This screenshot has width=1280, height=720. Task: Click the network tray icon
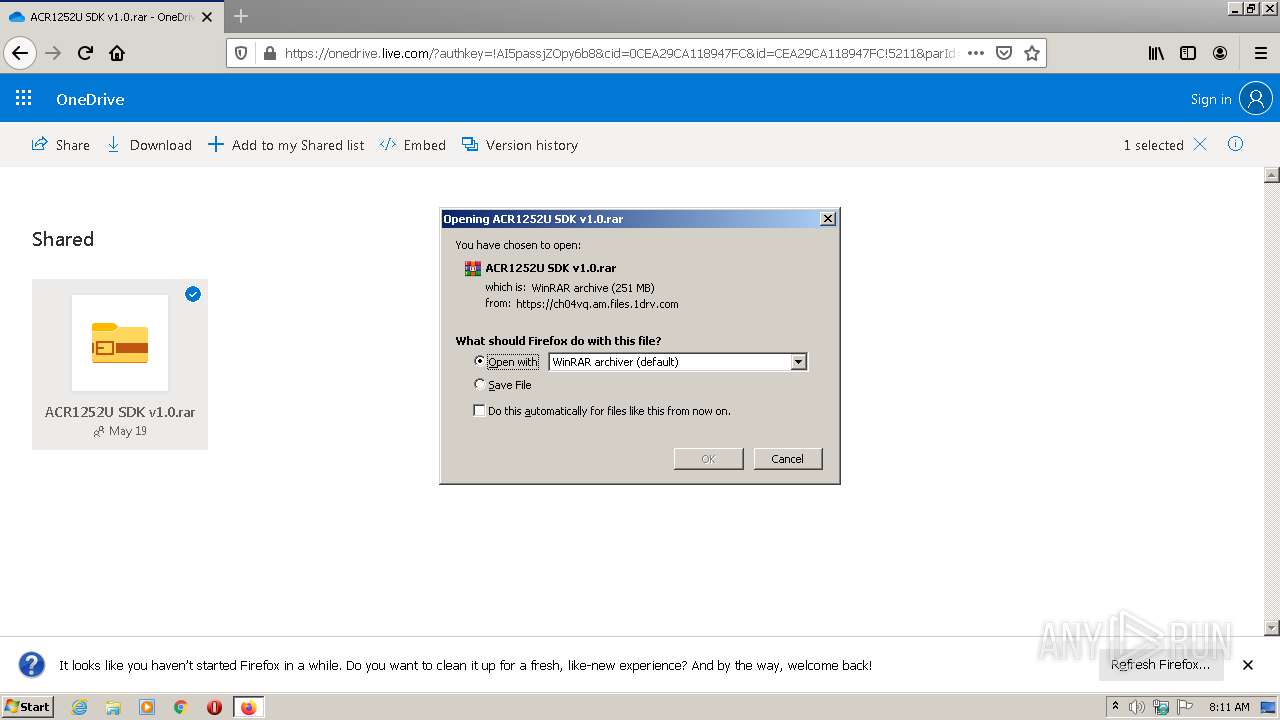click(1161, 707)
